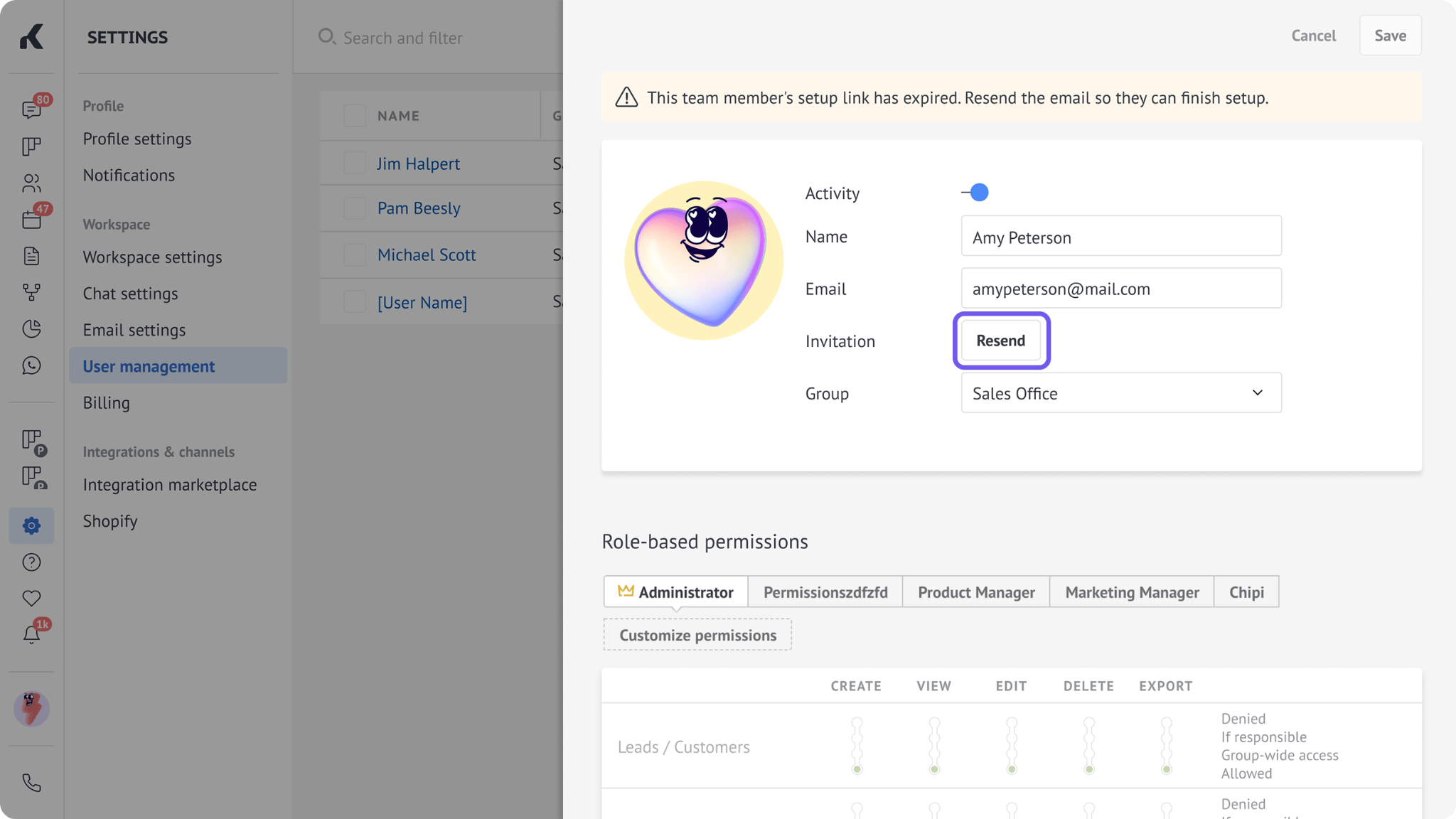1456x819 pixels.
Task: Select the Product Manager role tab
Action: 976,592
